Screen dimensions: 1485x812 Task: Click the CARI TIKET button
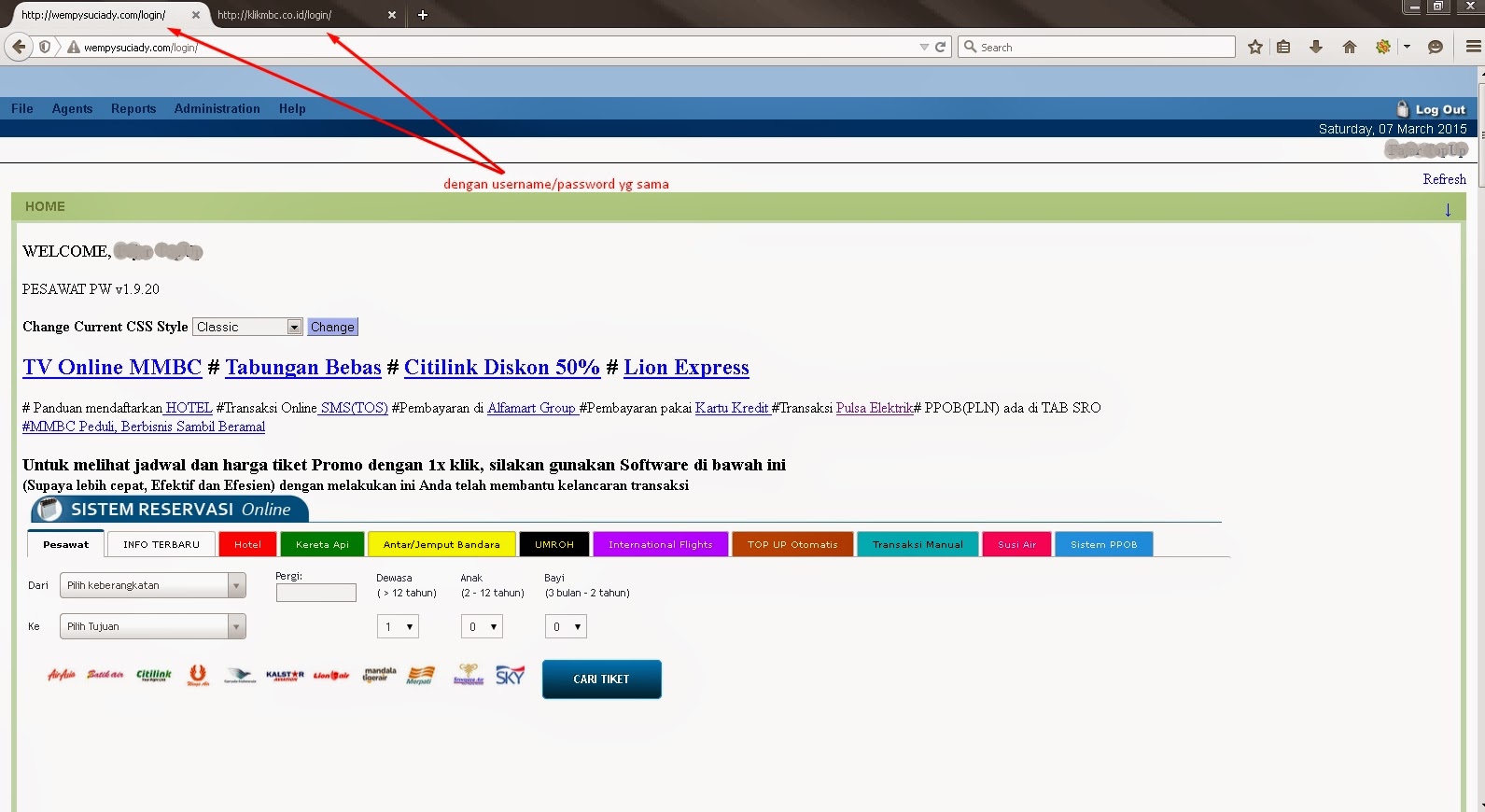[x=602, y=679]
